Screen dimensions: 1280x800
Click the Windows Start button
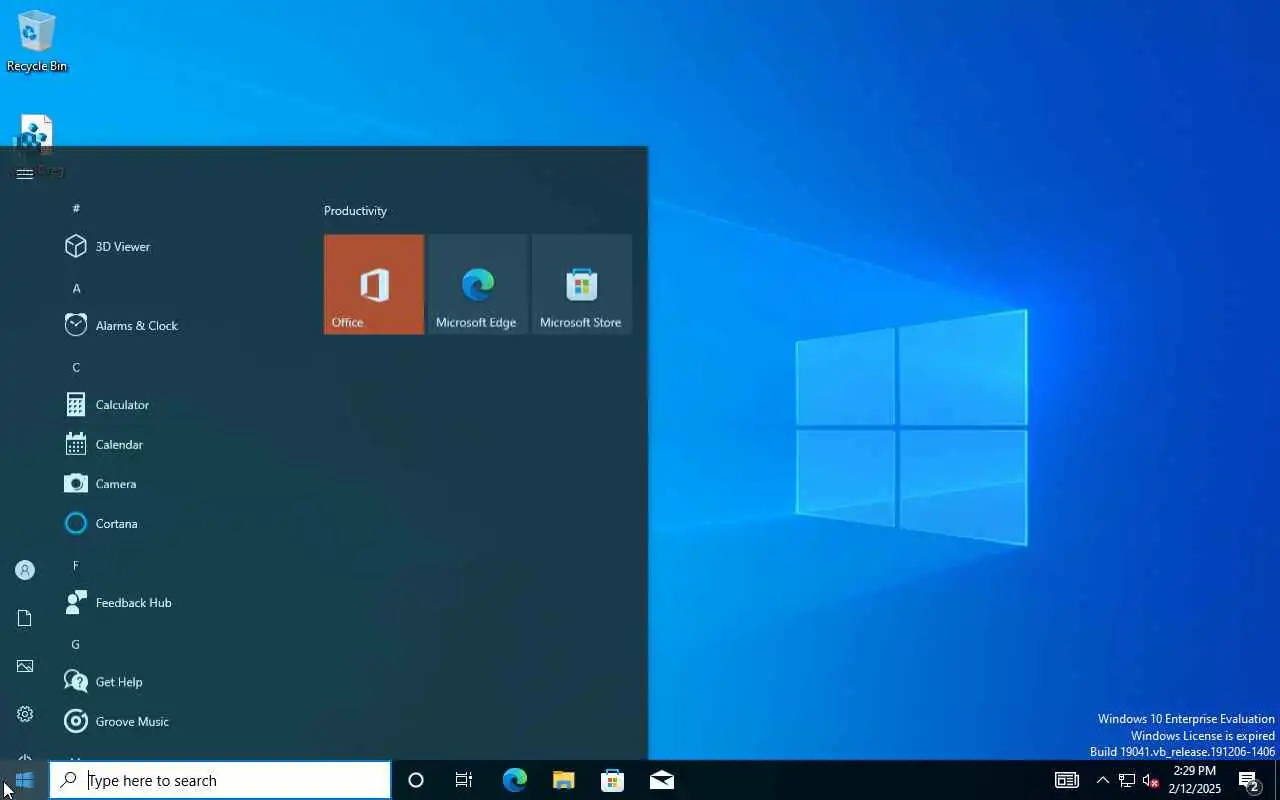point(24,780)
